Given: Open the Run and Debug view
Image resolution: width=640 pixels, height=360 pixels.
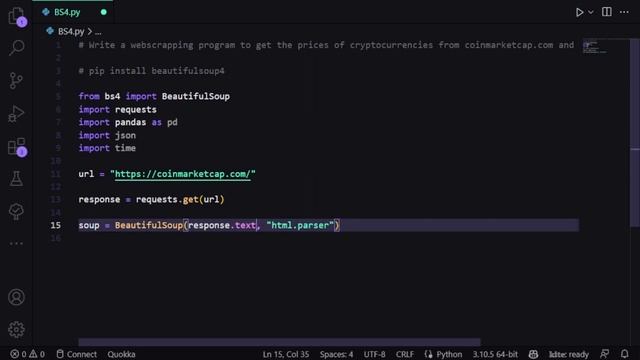Looking at the screenshot, I should click(x=16, y=114).
